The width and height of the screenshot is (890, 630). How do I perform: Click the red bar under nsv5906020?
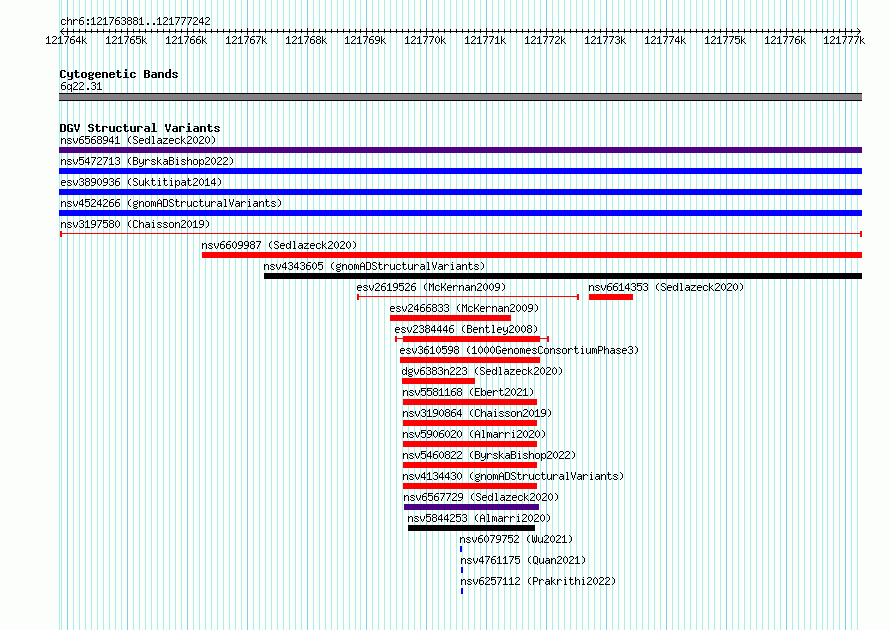(470, 444)
